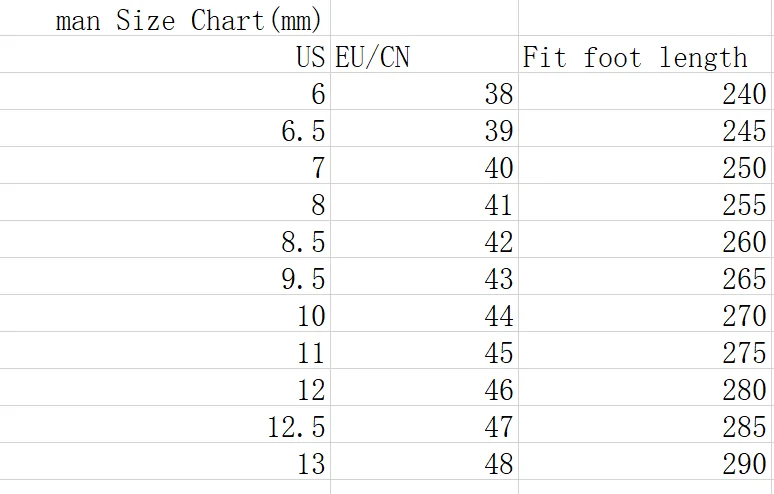The width and height of the screenshot is (774, 494).
Task: Select the foot length 290 cell
Action: [x=645, y=461]
